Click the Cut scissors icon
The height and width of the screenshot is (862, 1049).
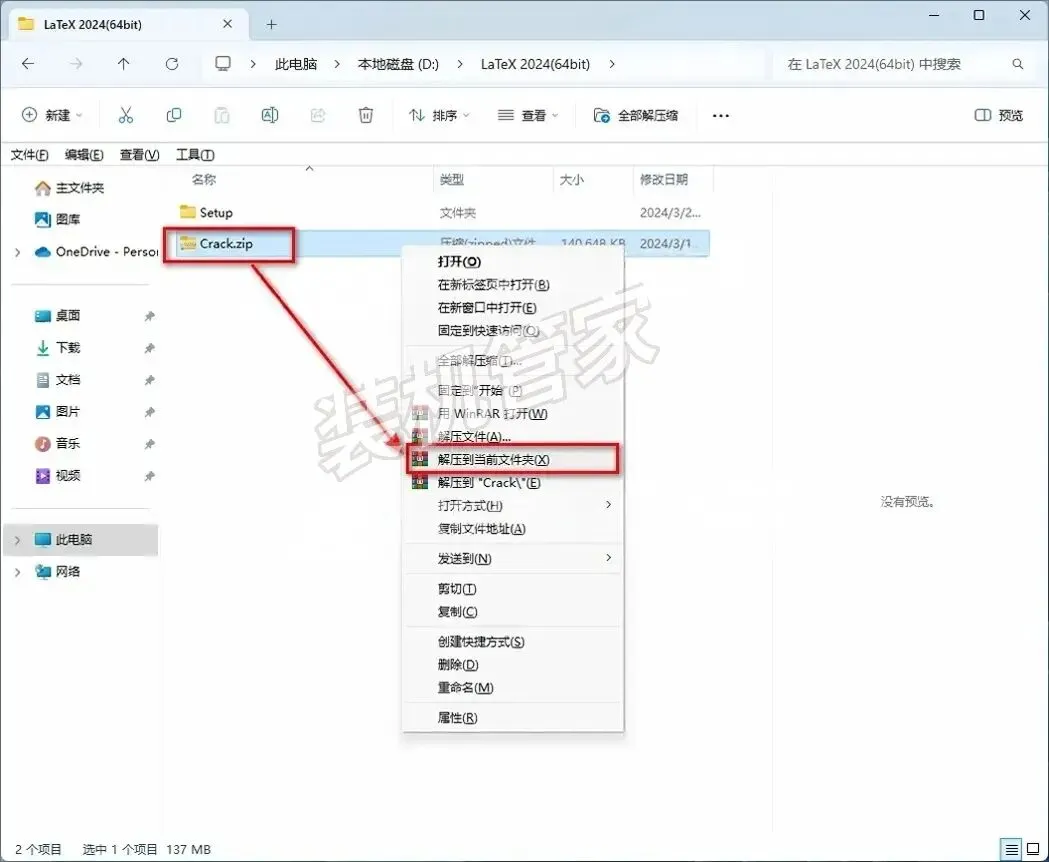coord(126,115)
